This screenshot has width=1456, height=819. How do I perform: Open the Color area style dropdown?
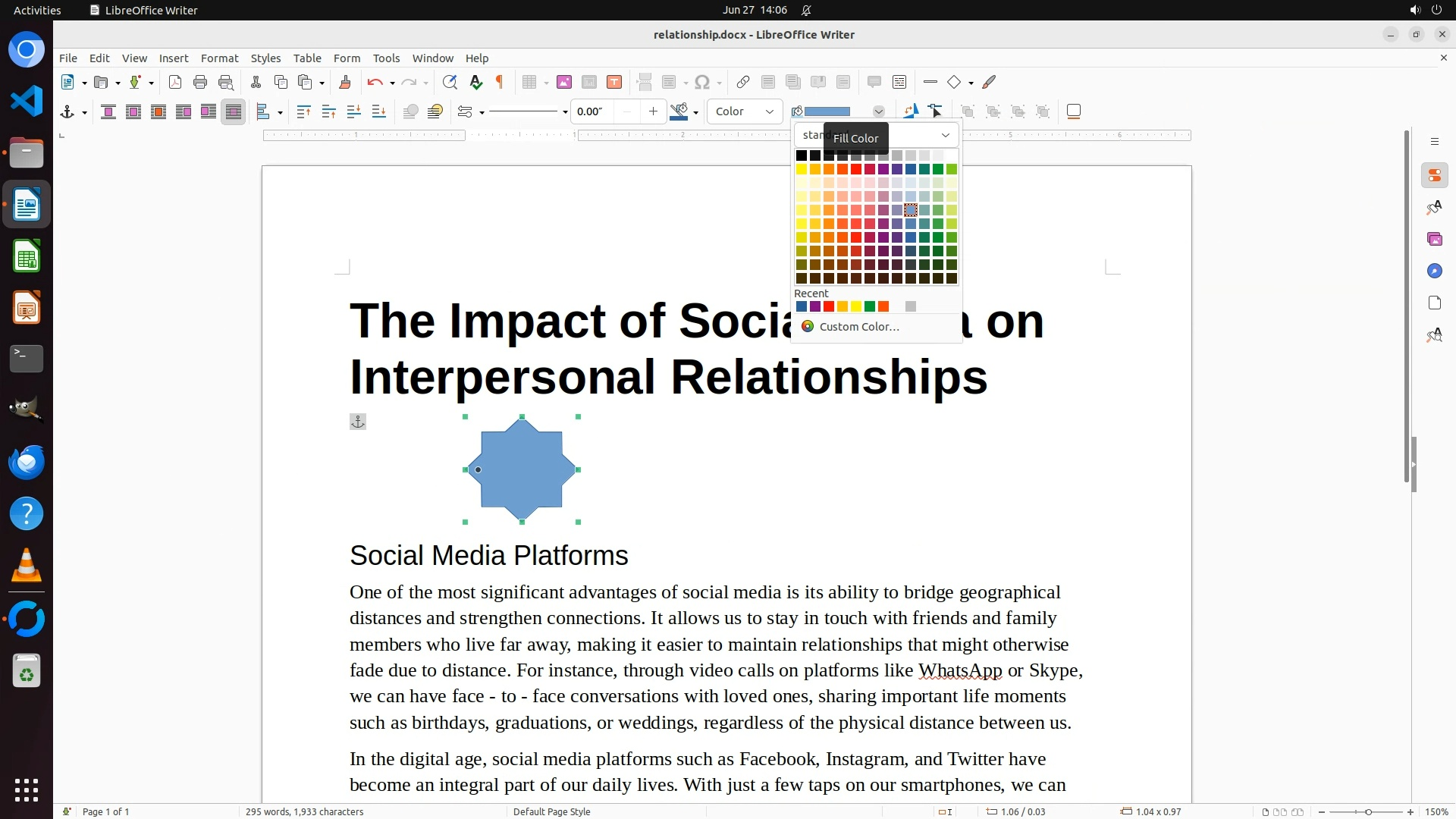click(745, 111)
